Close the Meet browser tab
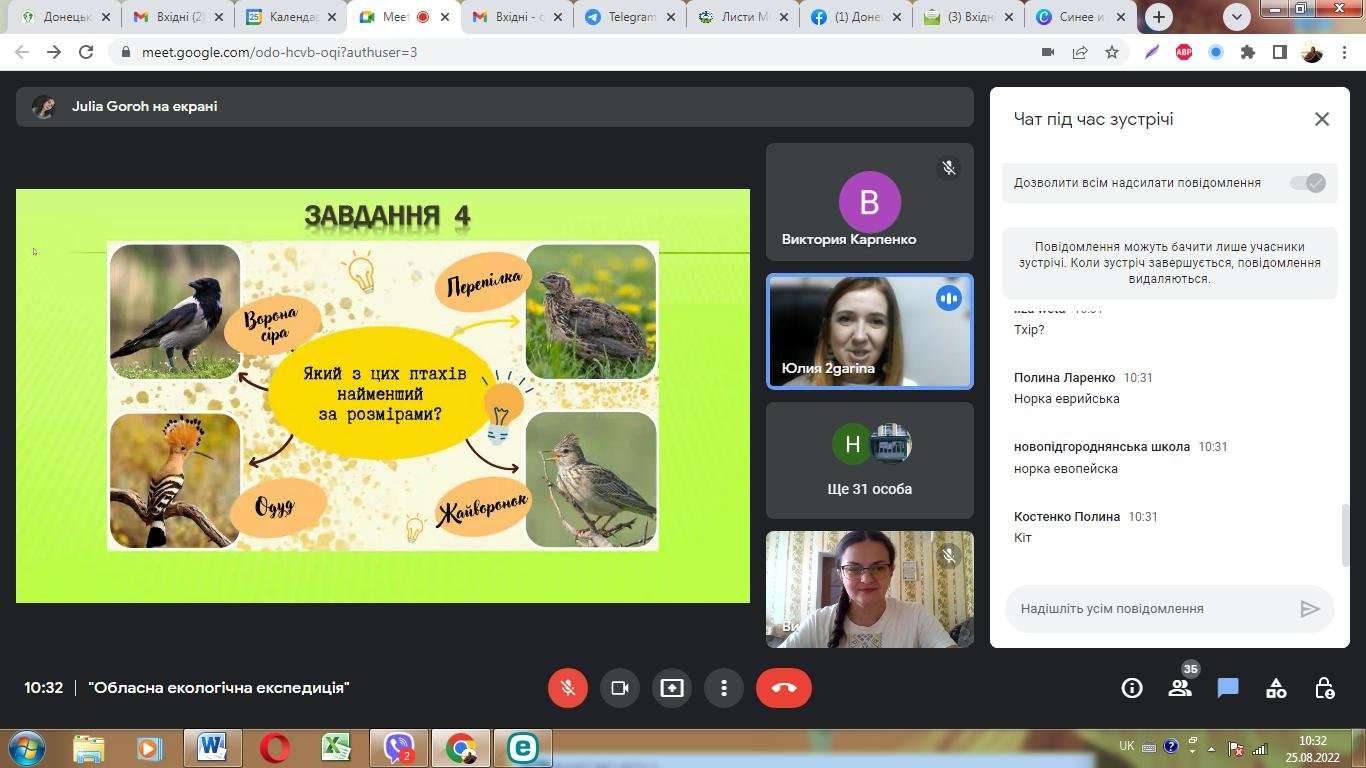Image resolution: width=1366 pixels, height=768 pixels. [x=445, y=17]
